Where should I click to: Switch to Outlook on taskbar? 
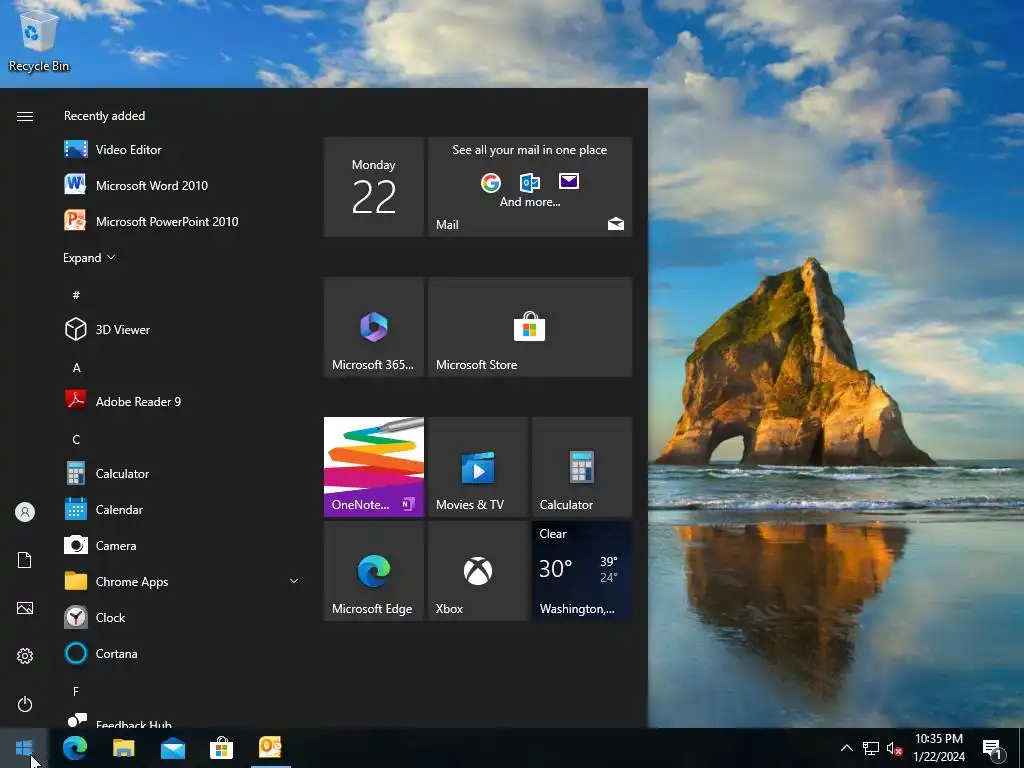pyautogui.click(x=270, y=748)
